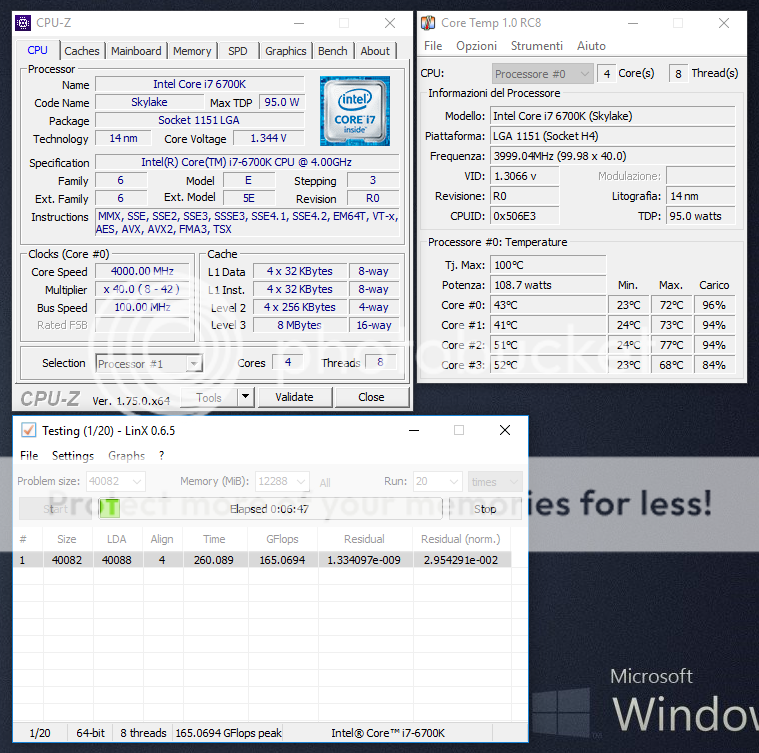Click the LinX title bar icon
759x753 pixels.
click(x=28, y=430)
